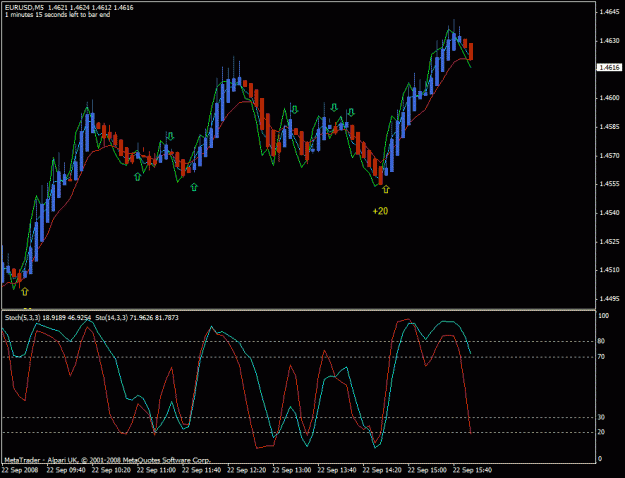Click the 1.4630 price scale label
Image resolution: width=625 pixels, height=478 pixels.
tap(609, 41)
